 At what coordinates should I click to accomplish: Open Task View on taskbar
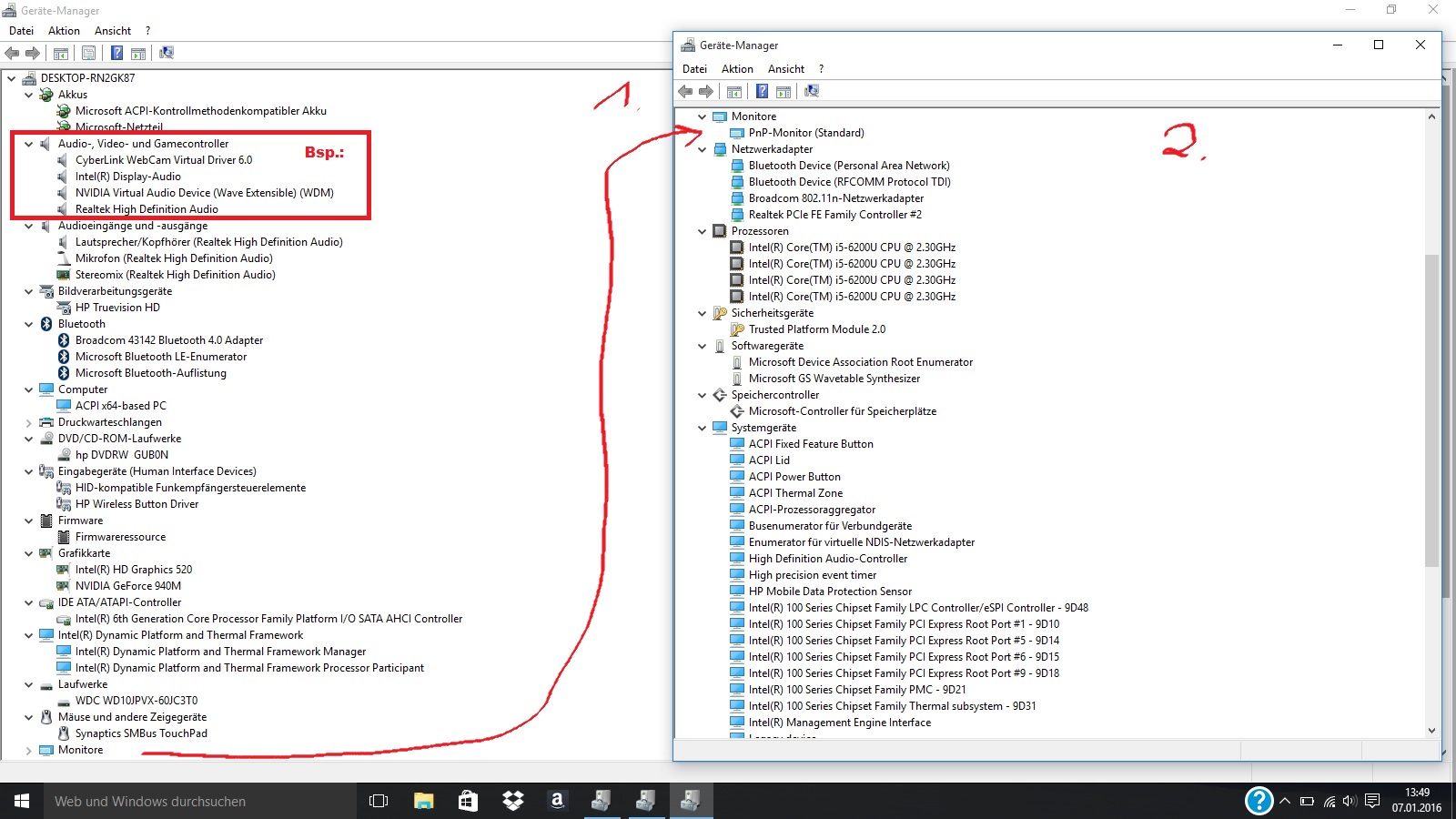click(379, 801)
